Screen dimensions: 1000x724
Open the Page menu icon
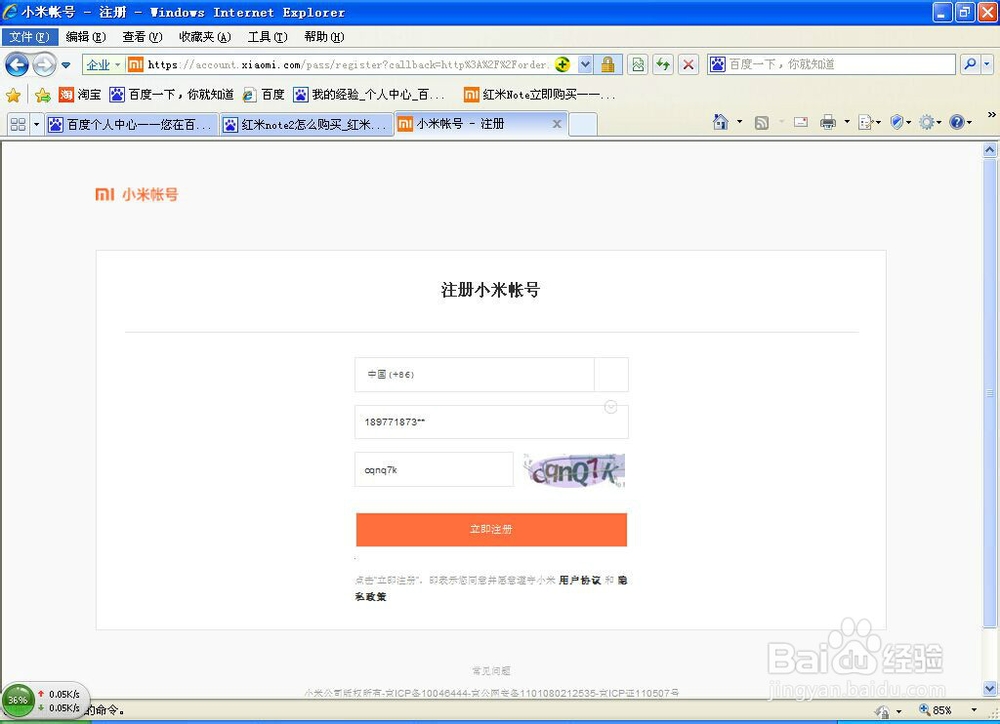[x=869, y=122]
